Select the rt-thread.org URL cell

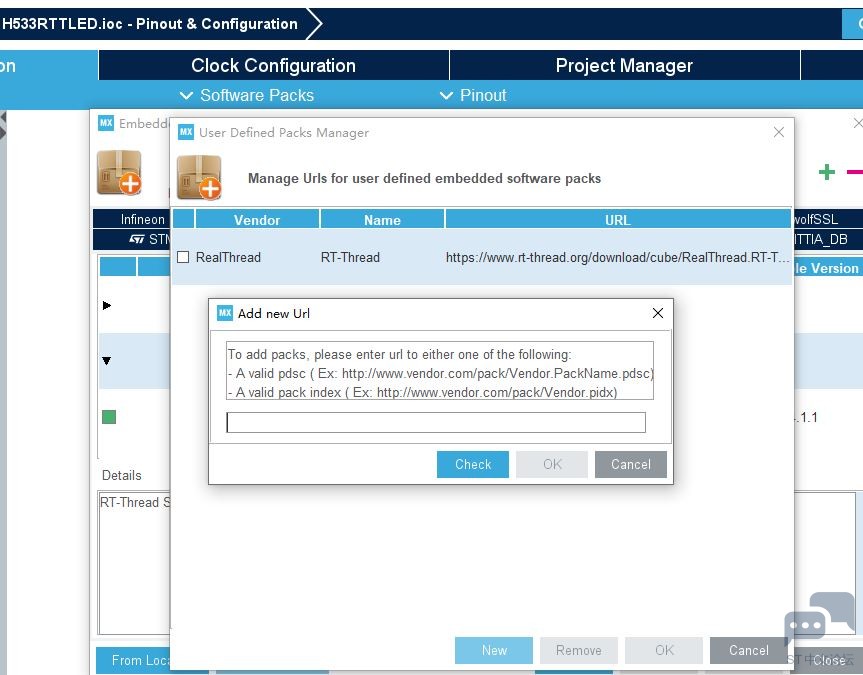618,257
